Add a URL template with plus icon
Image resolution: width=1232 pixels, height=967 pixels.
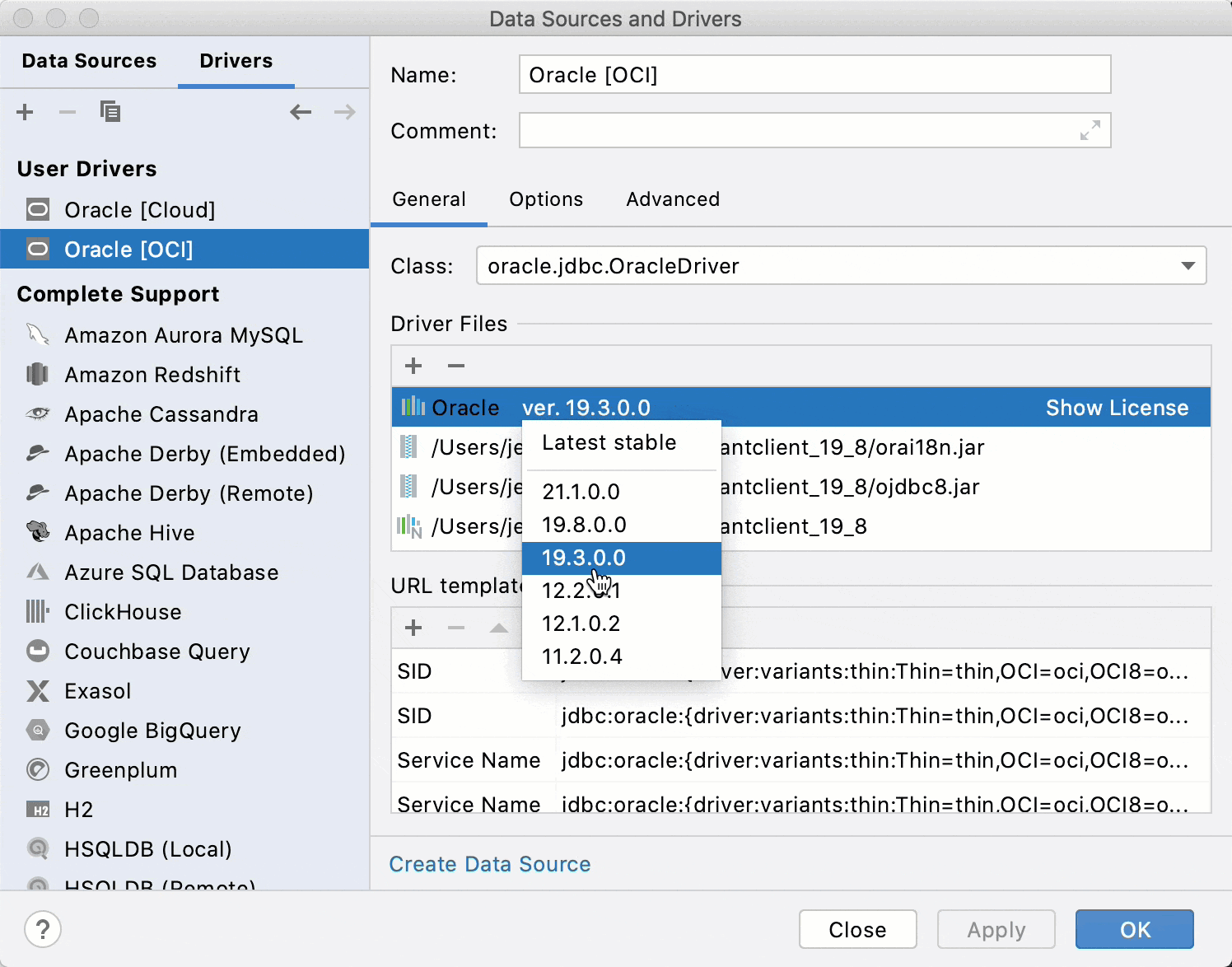click(x=413, y=628)
